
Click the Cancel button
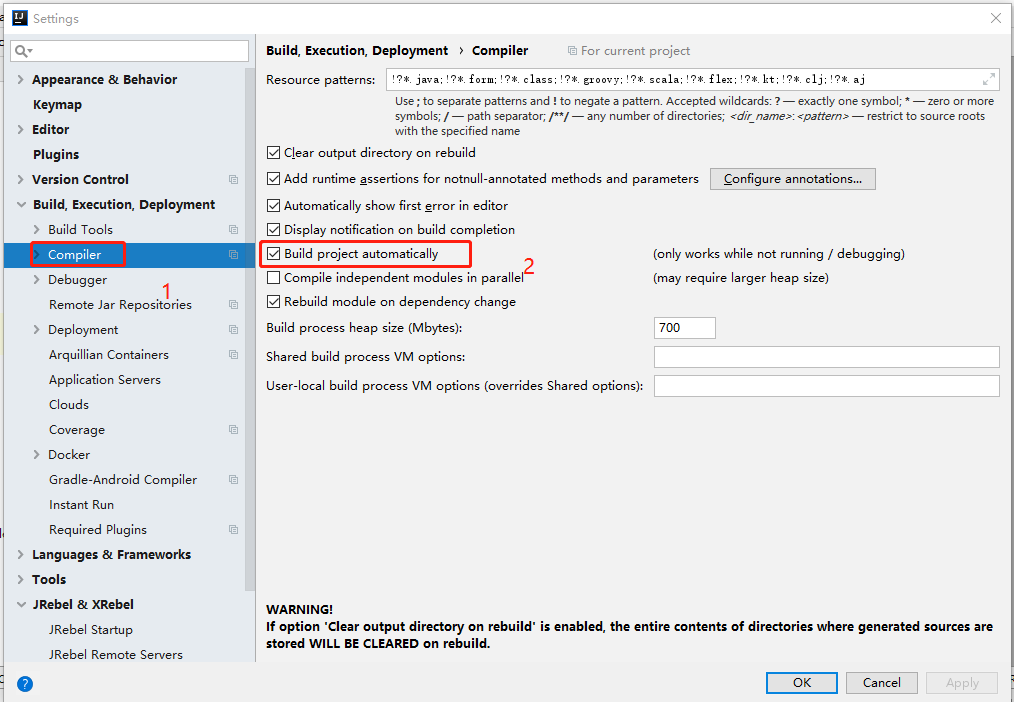(x=881, y=683)
